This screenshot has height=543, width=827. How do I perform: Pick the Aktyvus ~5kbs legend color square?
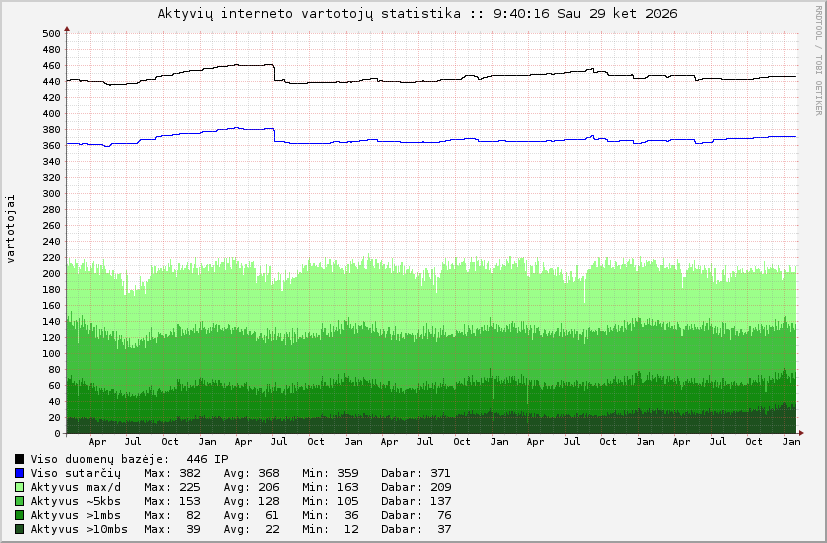[x=20, y=501]
